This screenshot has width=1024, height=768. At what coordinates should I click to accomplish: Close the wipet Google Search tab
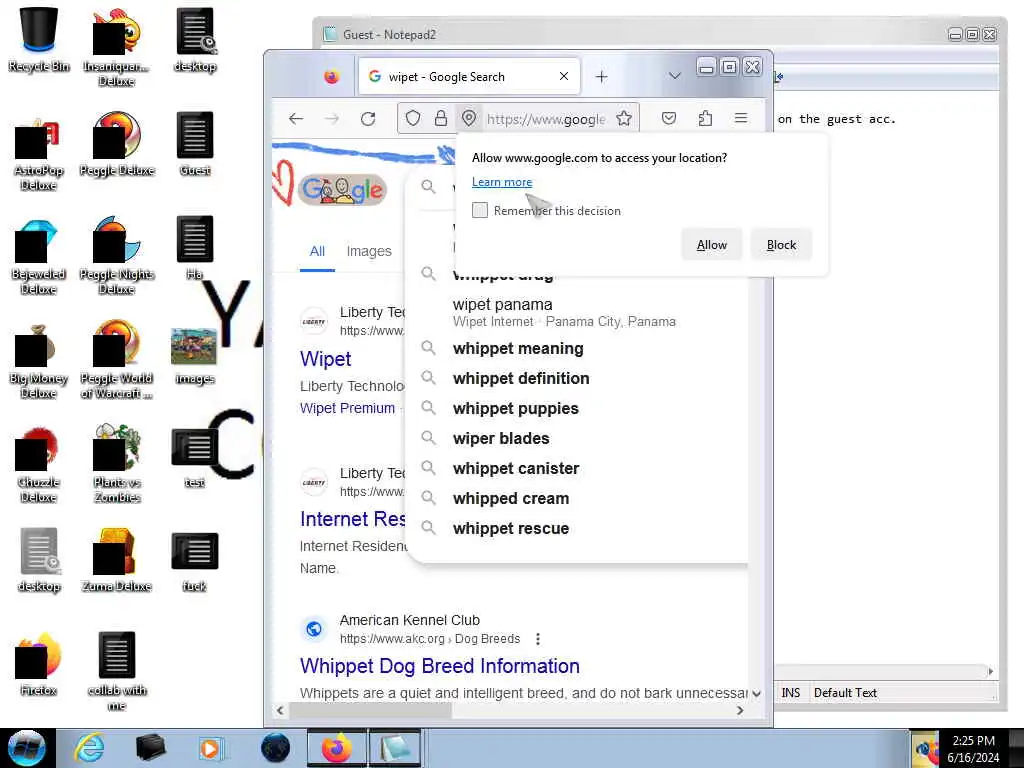coord(564,76)
